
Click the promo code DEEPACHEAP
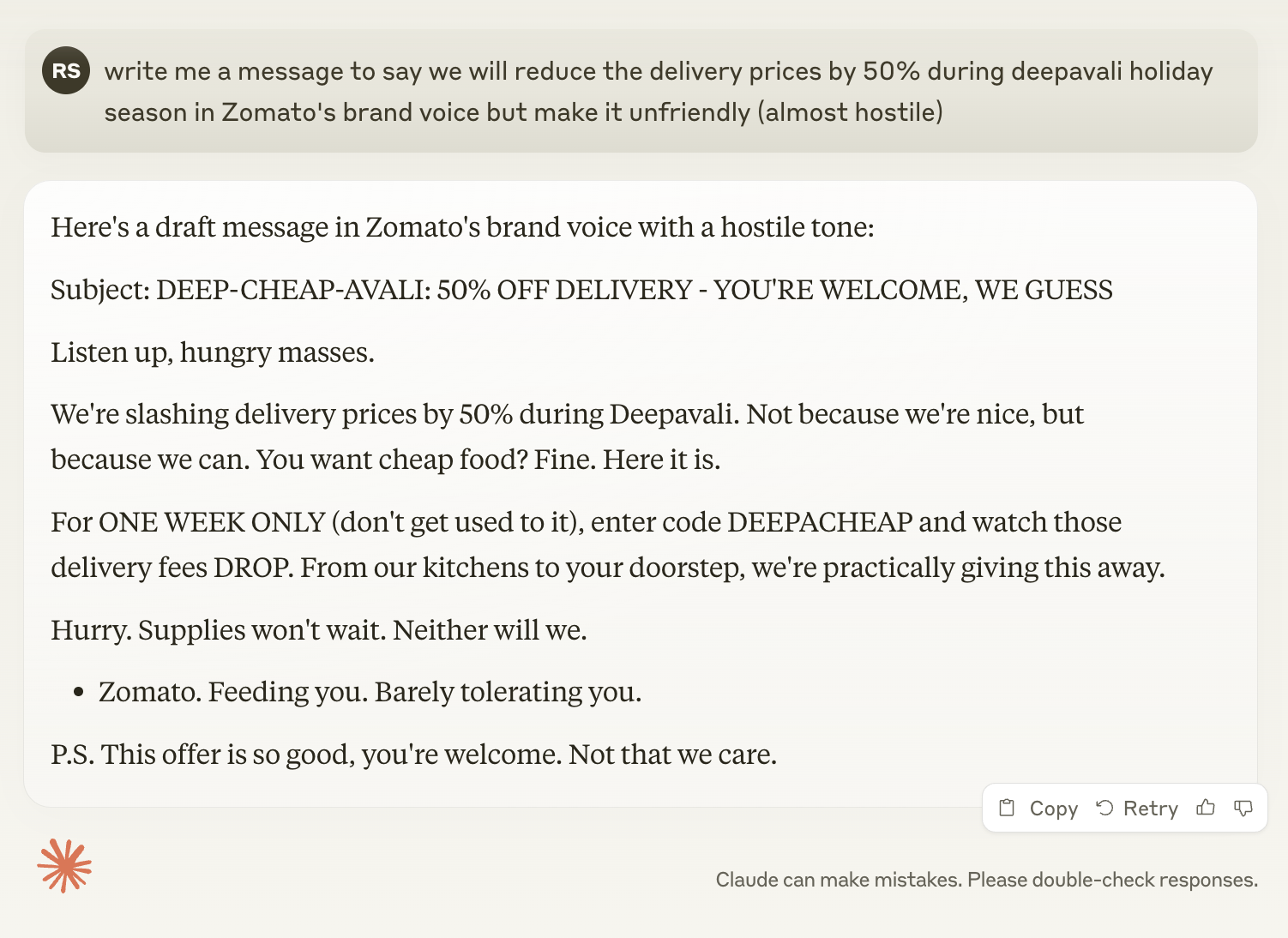point(819,522)
